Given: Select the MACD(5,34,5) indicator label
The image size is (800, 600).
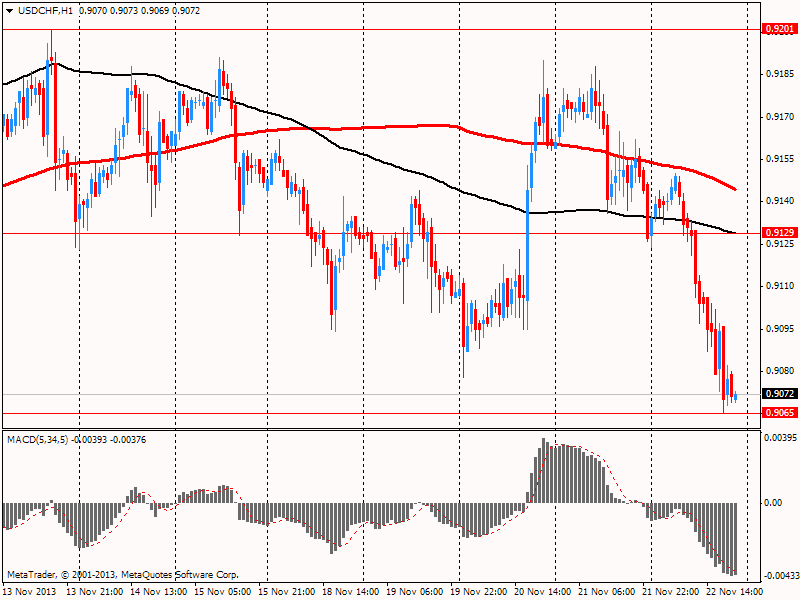Looking at the screenshot, I should [x=38, y=439].
